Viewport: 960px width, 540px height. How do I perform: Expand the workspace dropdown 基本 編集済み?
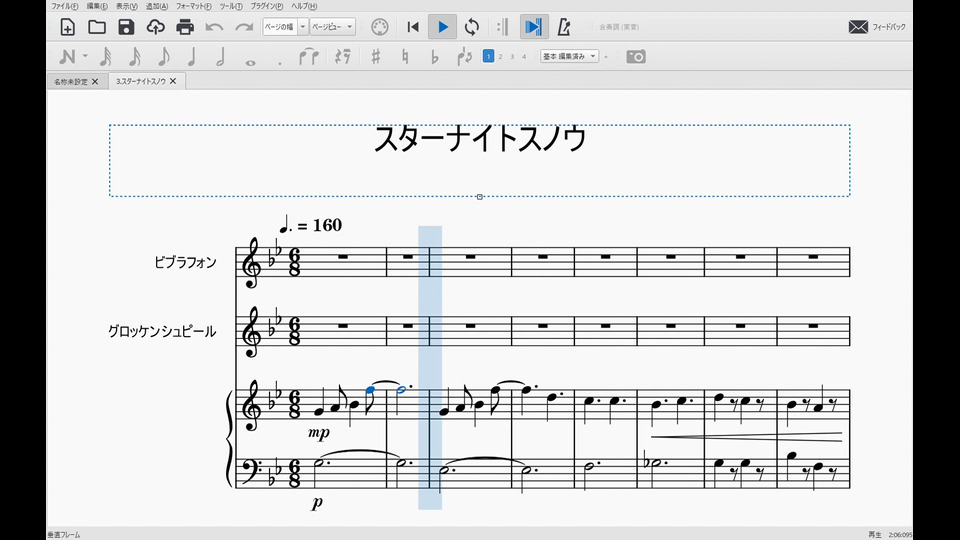[569, 57]
